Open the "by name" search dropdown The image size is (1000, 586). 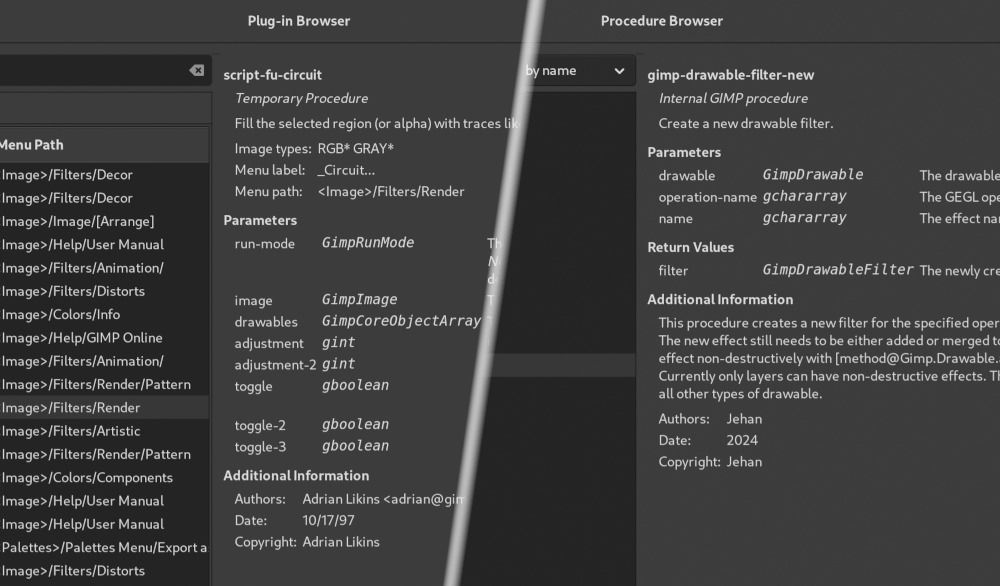pos(576,71)
